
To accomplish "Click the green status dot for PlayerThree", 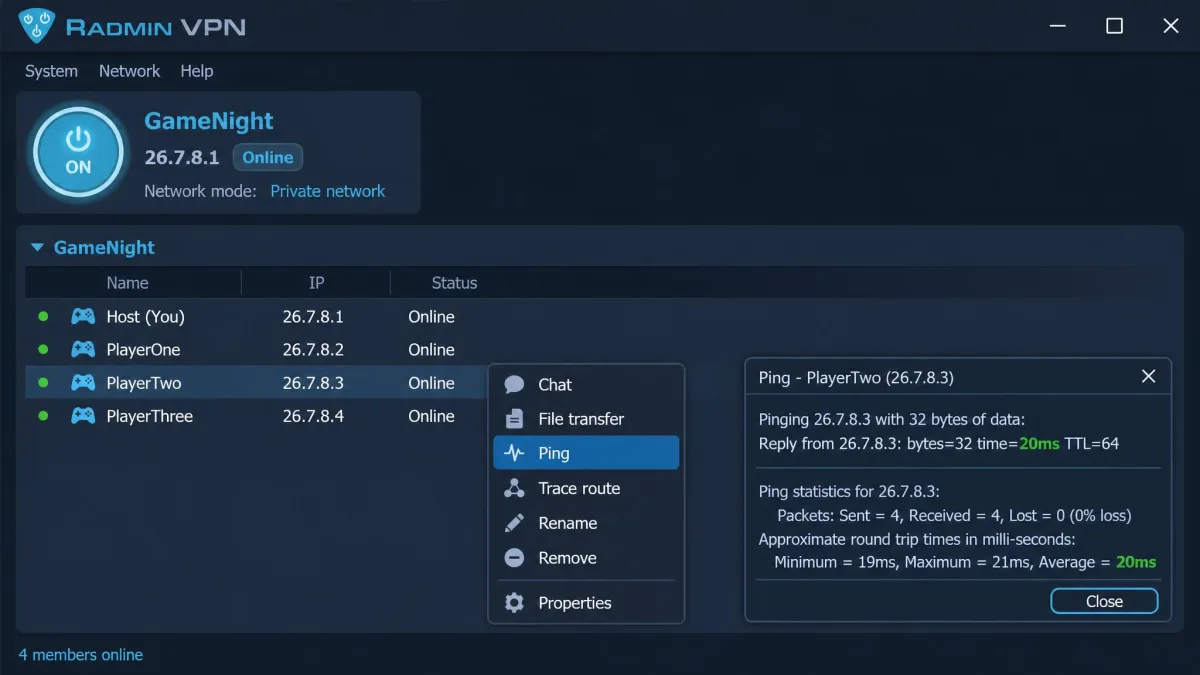I will click(43, 416).
